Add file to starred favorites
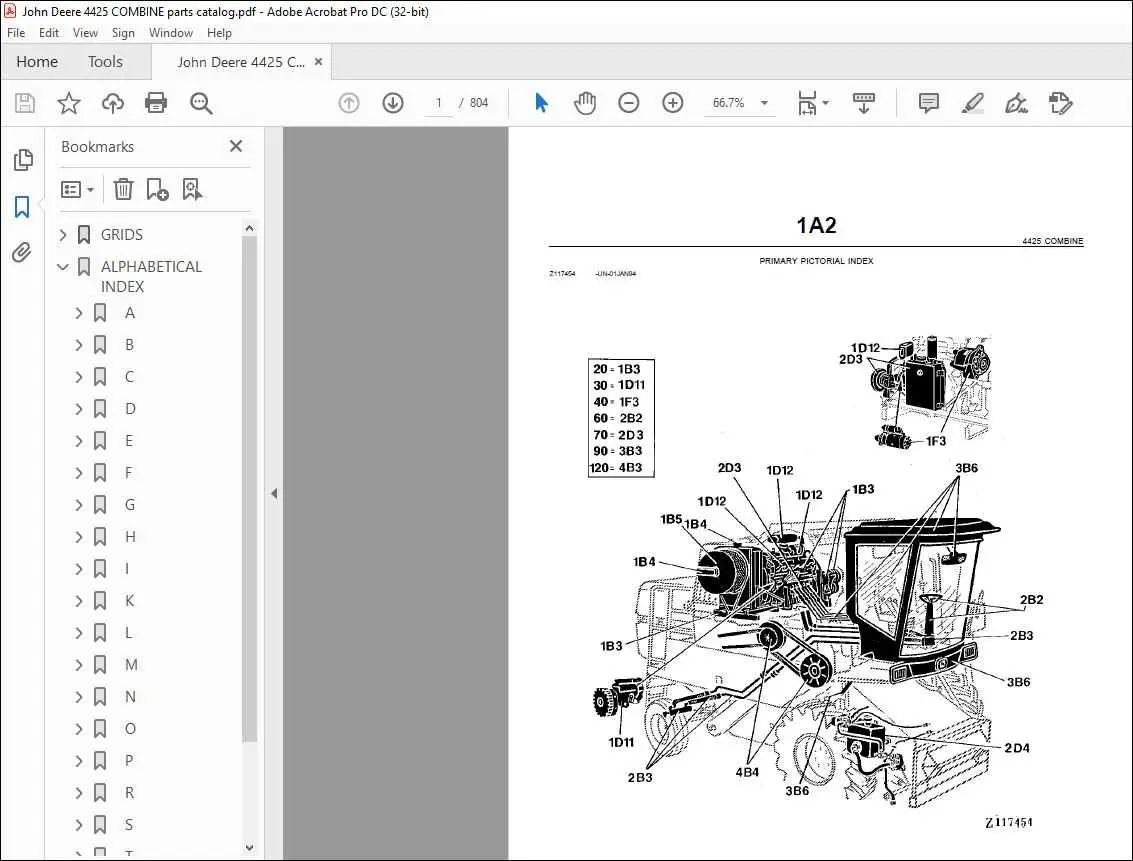 point(69,103)
